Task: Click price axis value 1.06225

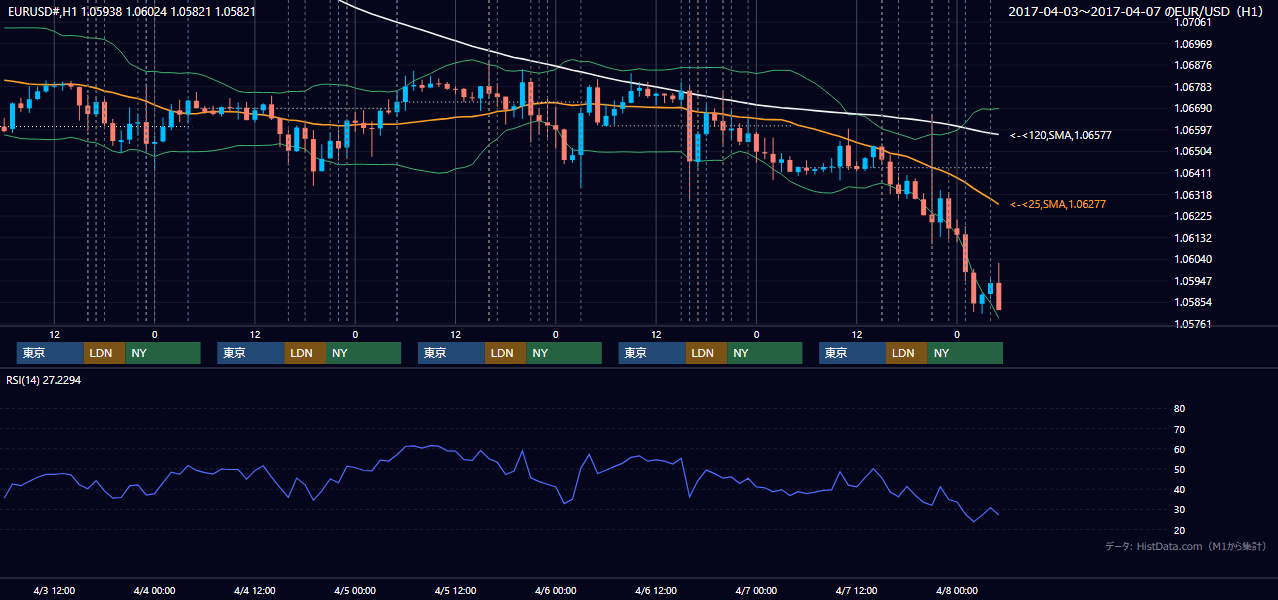Action: [x=1193, y=216]
